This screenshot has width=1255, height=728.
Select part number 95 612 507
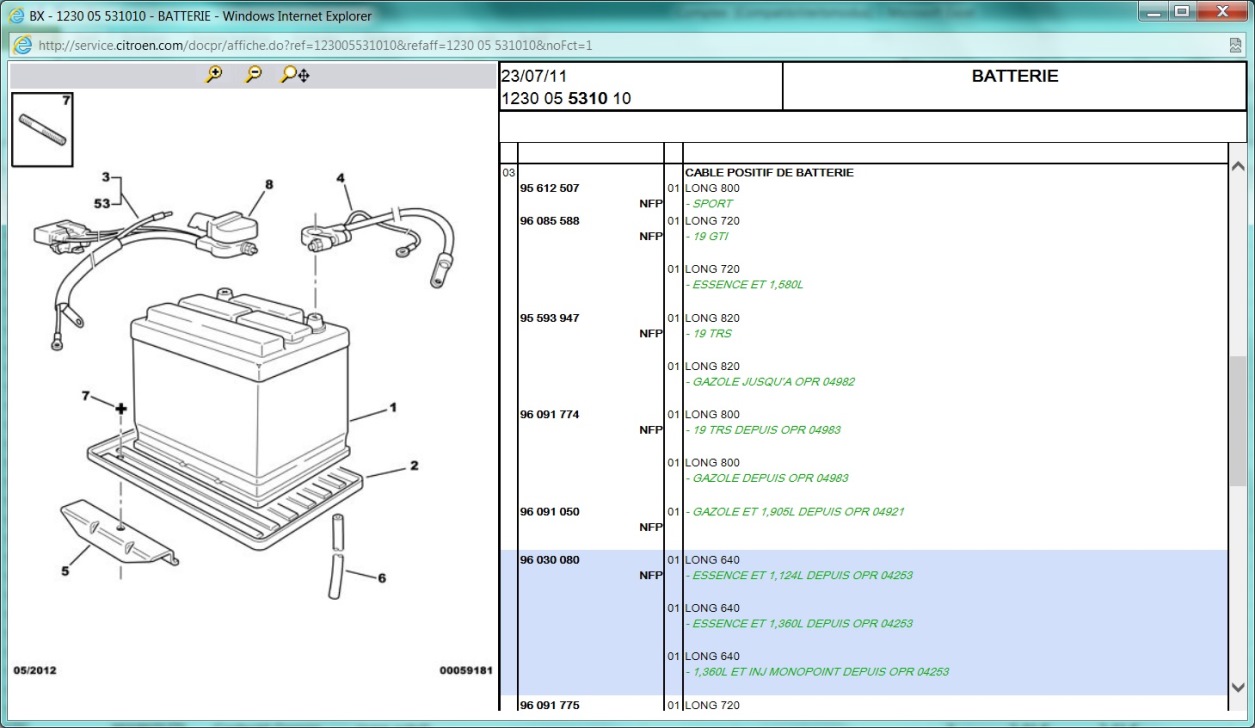[x=549, y=188]
